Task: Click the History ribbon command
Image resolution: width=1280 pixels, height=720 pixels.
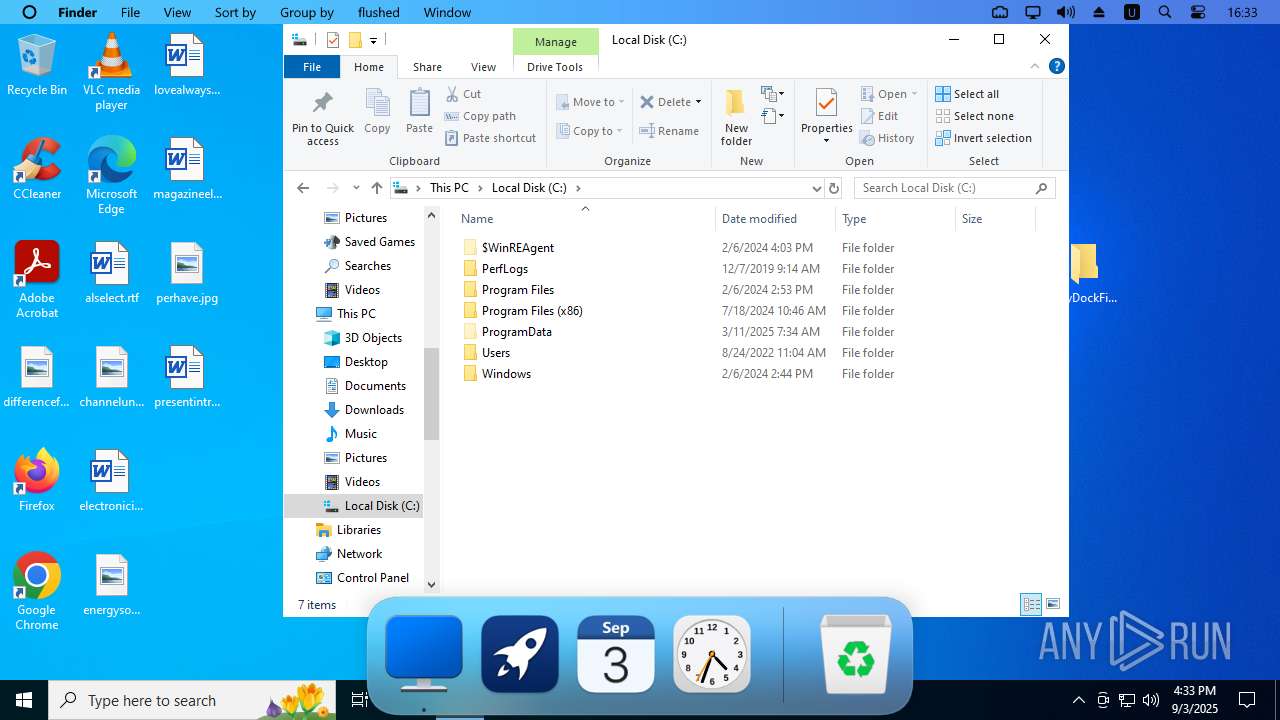Action: click(x=887, y=138)
